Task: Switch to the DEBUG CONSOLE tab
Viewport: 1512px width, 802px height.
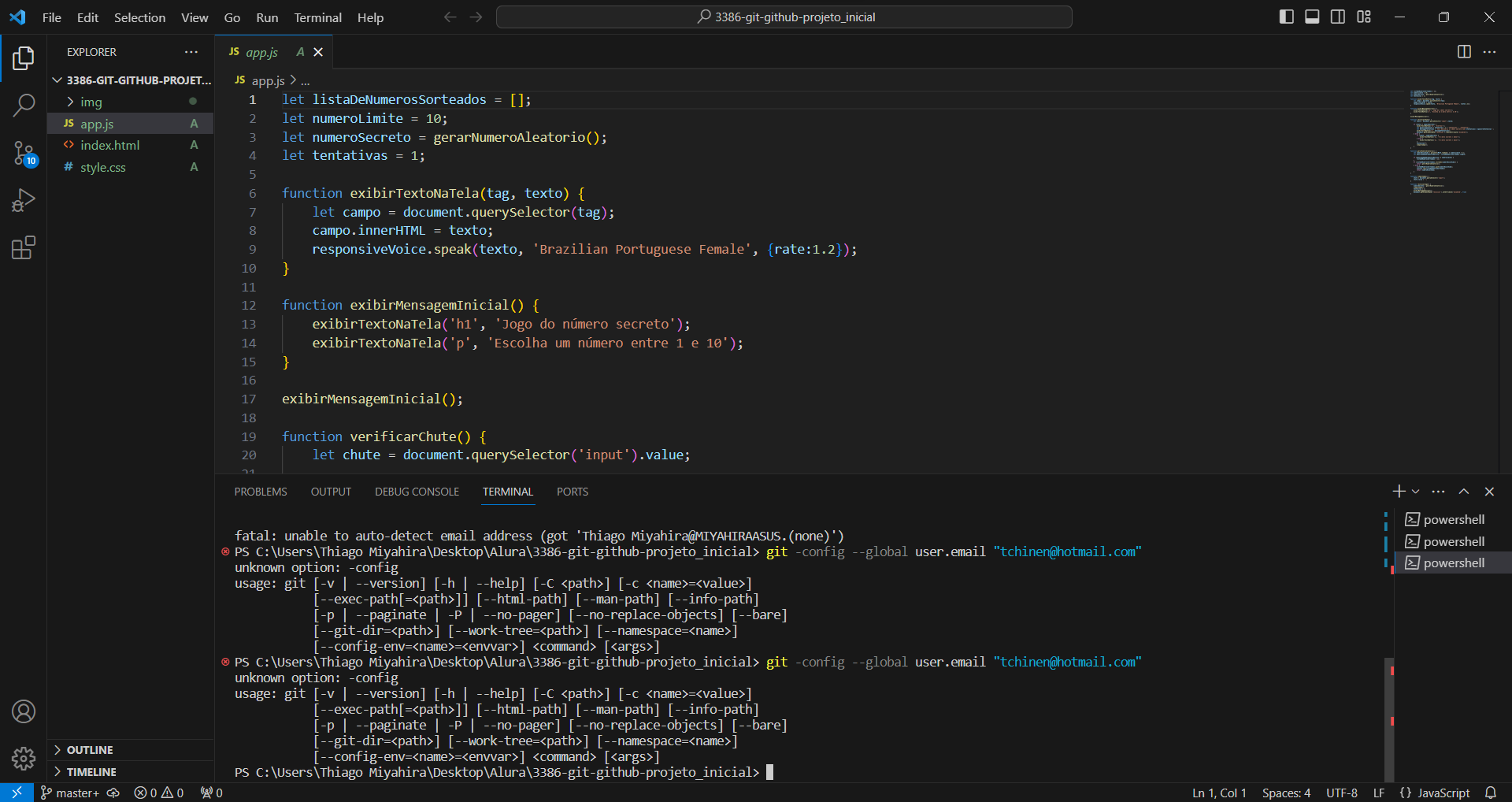Action: 417,492
